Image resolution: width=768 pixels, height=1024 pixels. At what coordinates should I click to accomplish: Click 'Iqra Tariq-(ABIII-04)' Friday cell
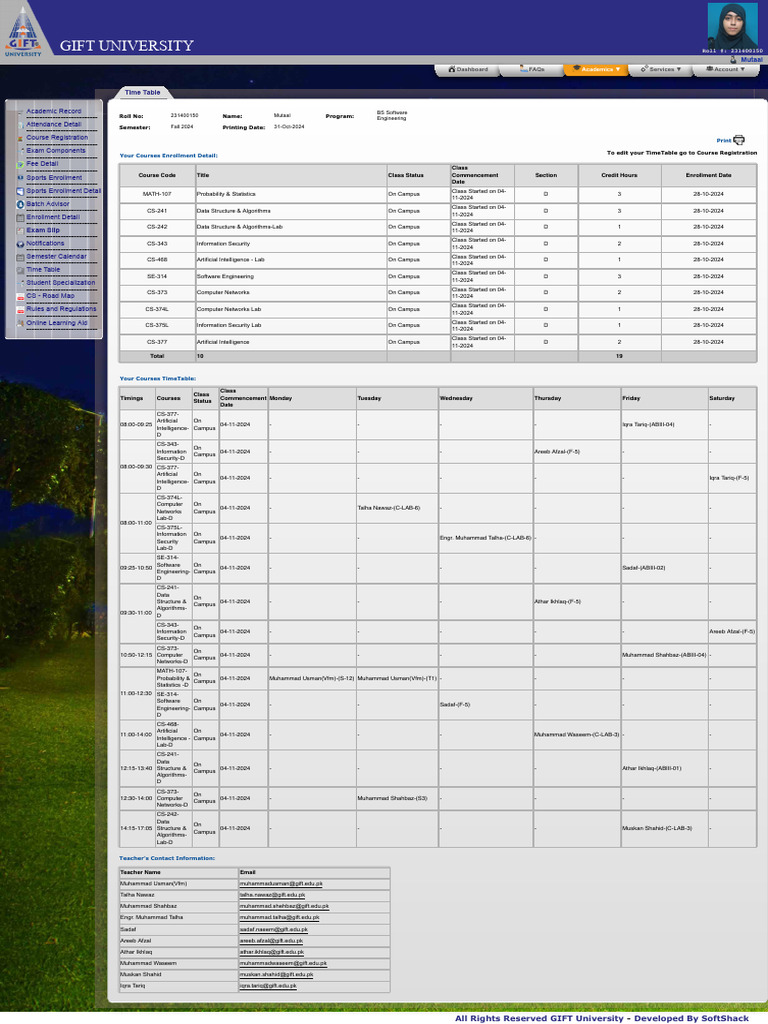tap(664, 424)
